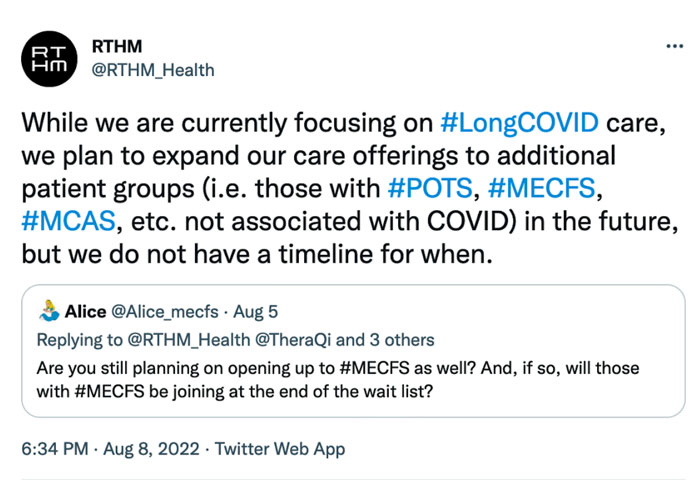Open the three-dot more options menu
This screenshot has width=700, height=480.
(675, 46)
